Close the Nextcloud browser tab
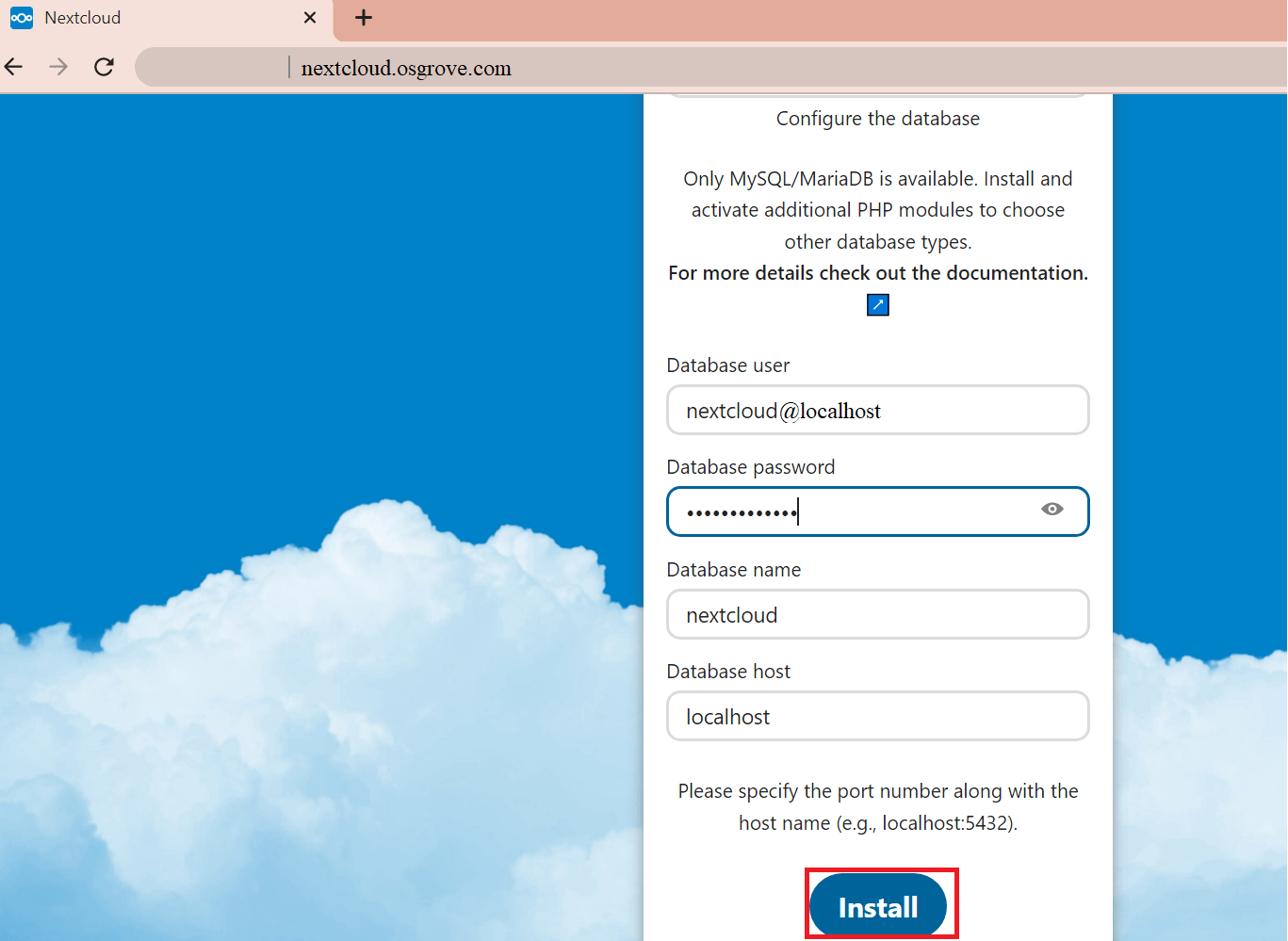This screenshot has height=941, width=1288. point(310,17)
